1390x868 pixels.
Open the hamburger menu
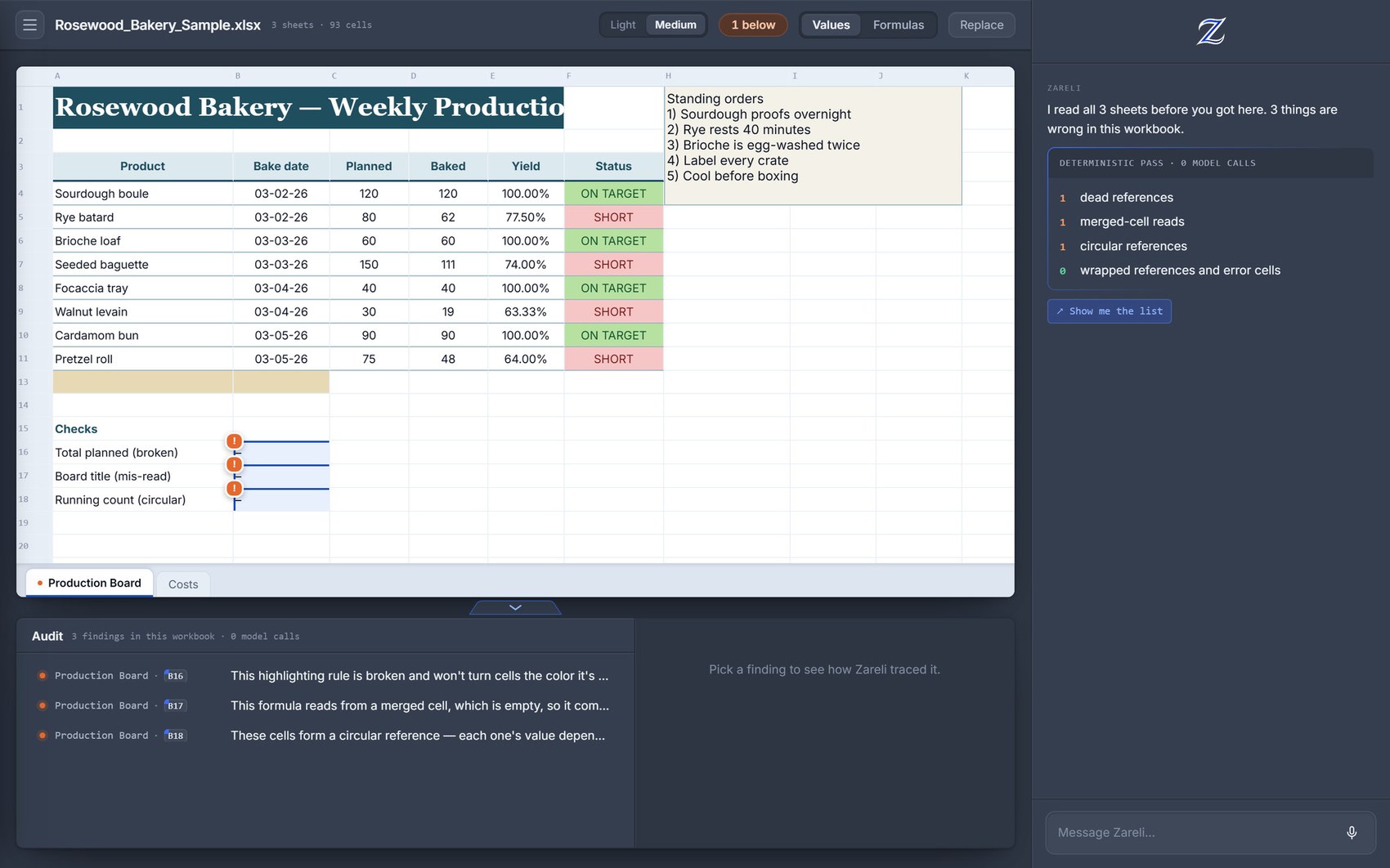click(29, 25)
